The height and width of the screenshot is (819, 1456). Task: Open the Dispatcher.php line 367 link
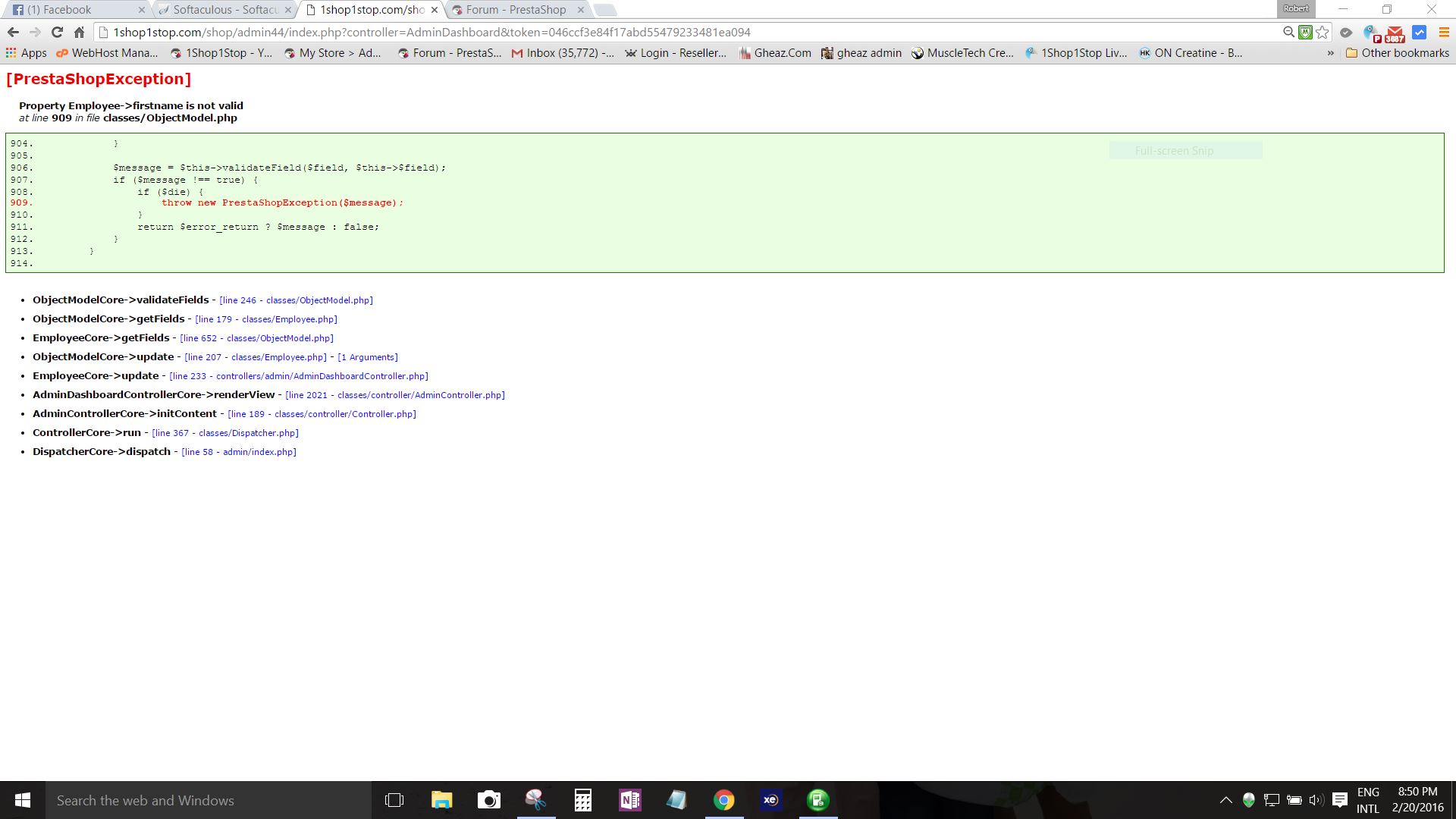point(225,433)
